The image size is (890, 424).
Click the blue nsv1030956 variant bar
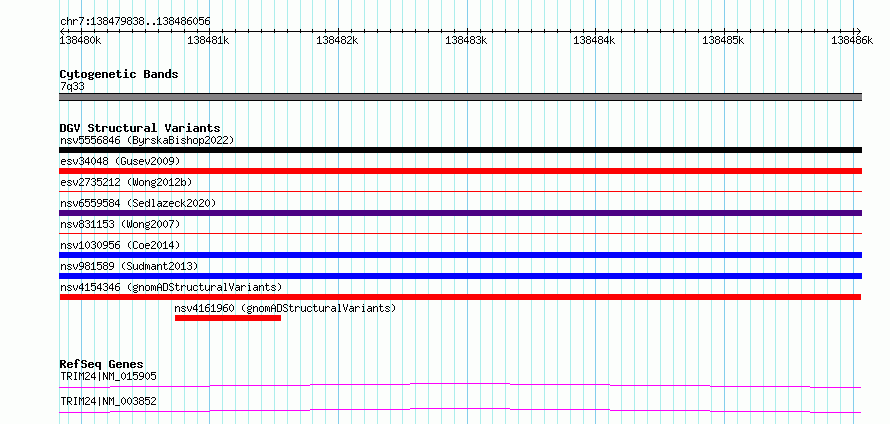coord(460,255)
